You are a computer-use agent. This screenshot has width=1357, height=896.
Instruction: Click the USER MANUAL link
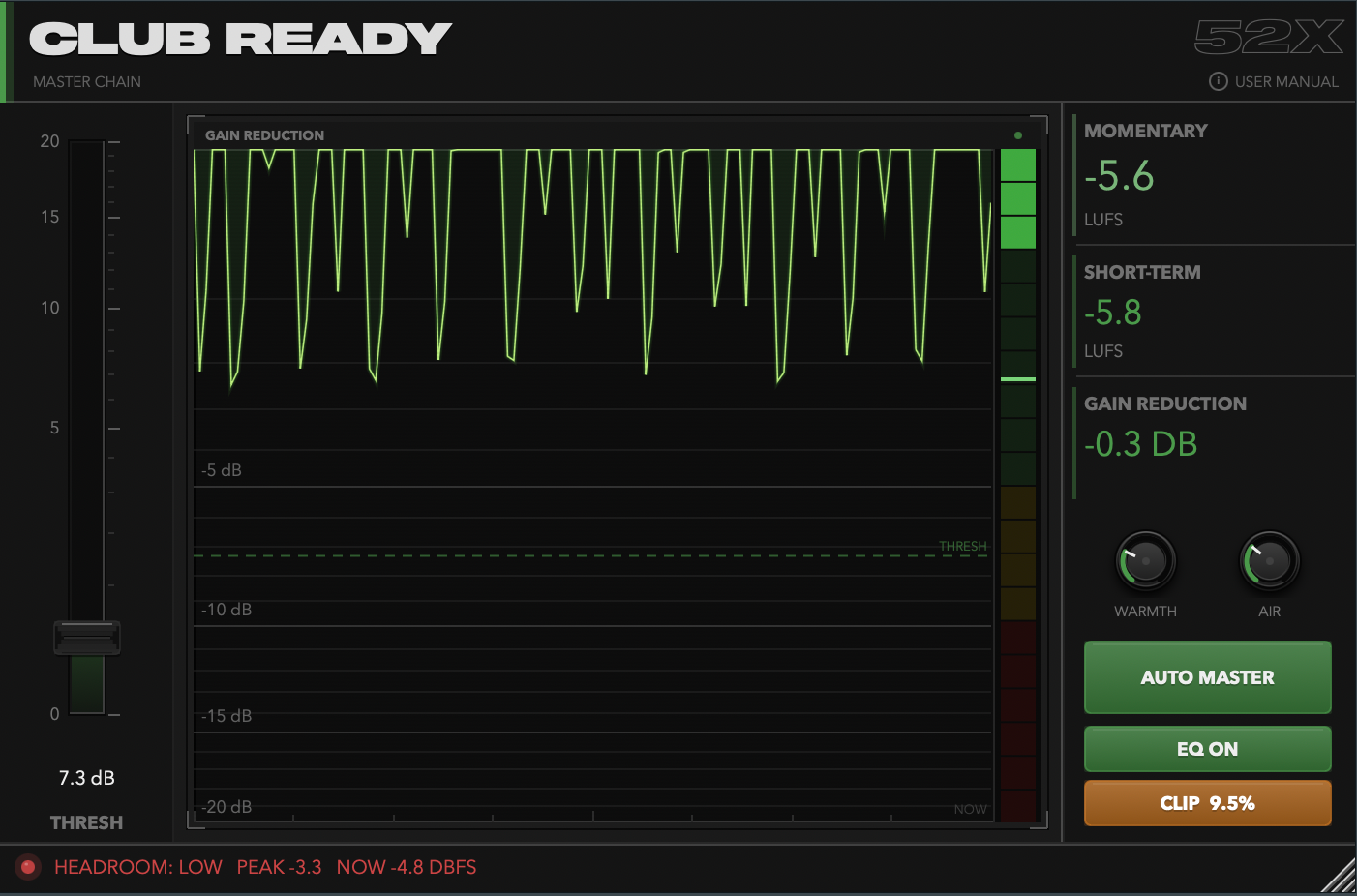(x=1286, y=82)
